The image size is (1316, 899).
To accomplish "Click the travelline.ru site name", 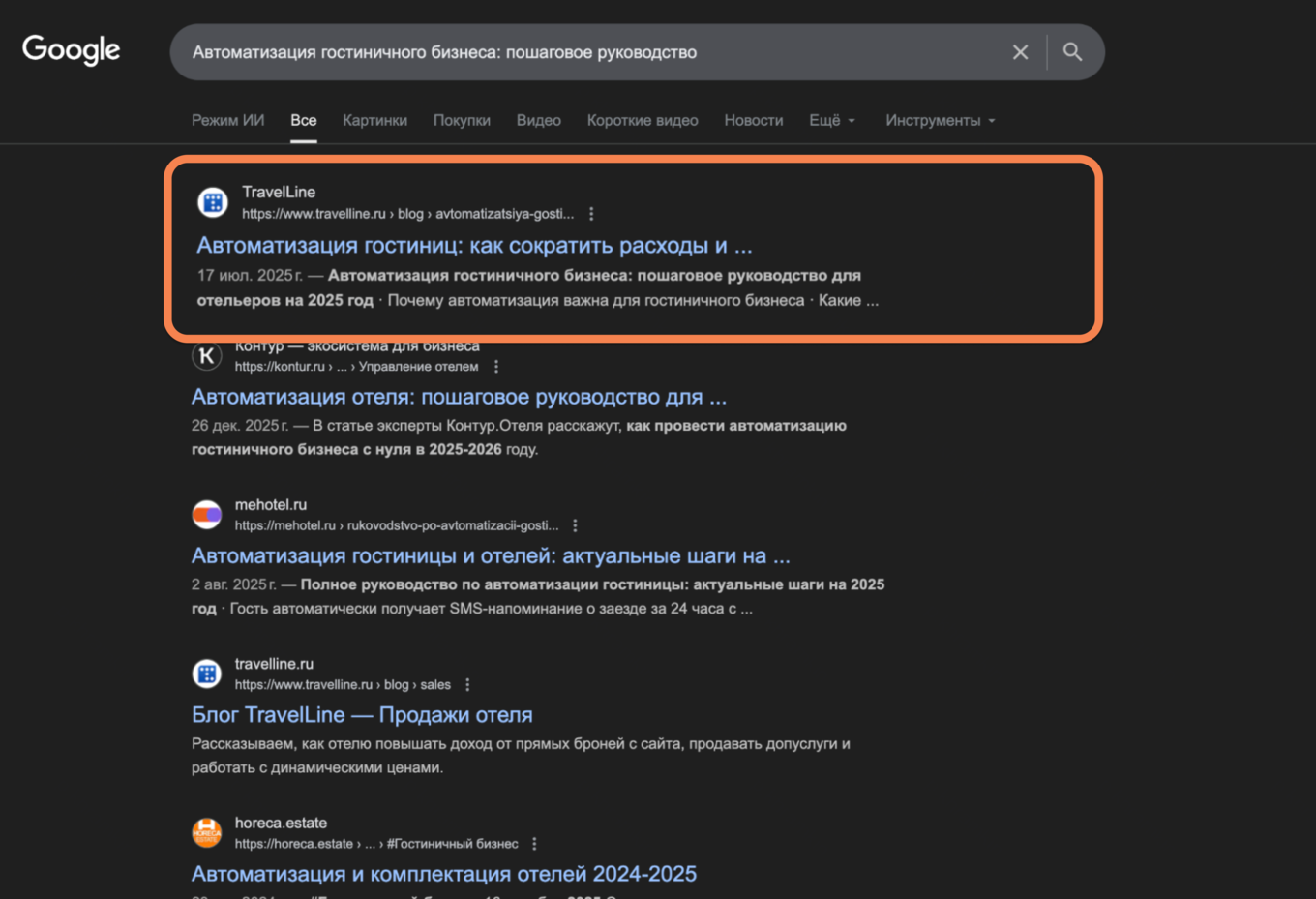I will tap(274, 664).
